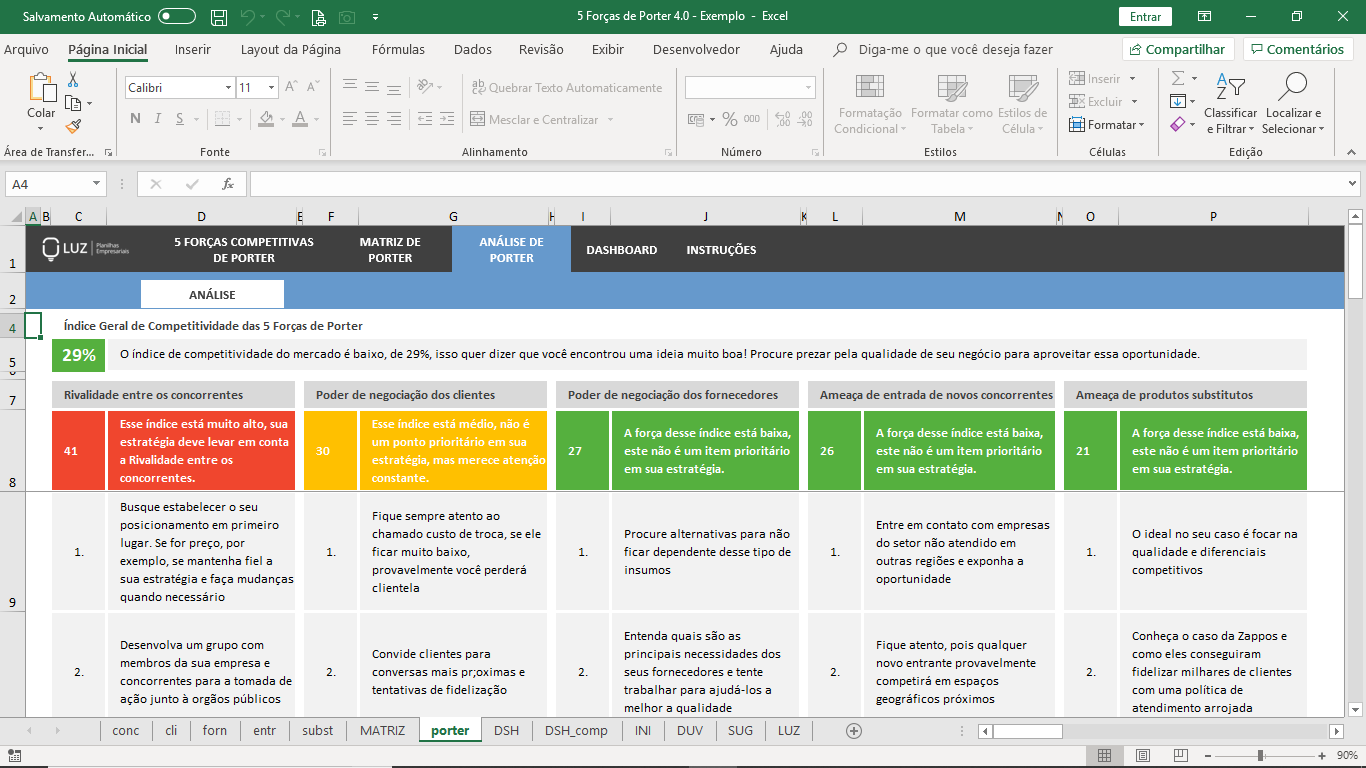Click the Clear eraser icon

(x=1178, y=125)
